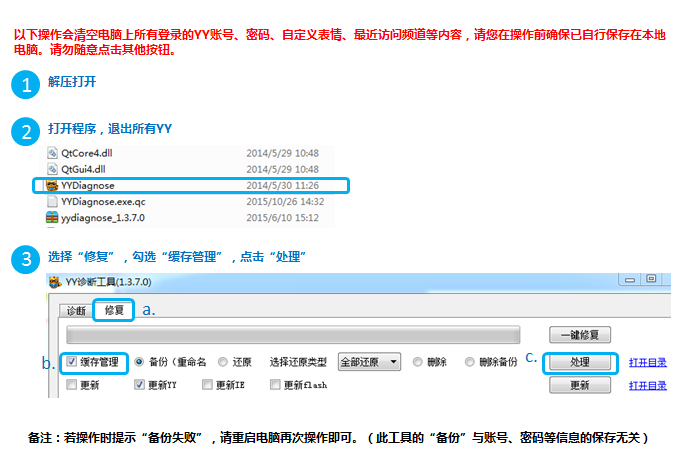Click the 处理 button

pyautogui.click(x=580, y=362)
